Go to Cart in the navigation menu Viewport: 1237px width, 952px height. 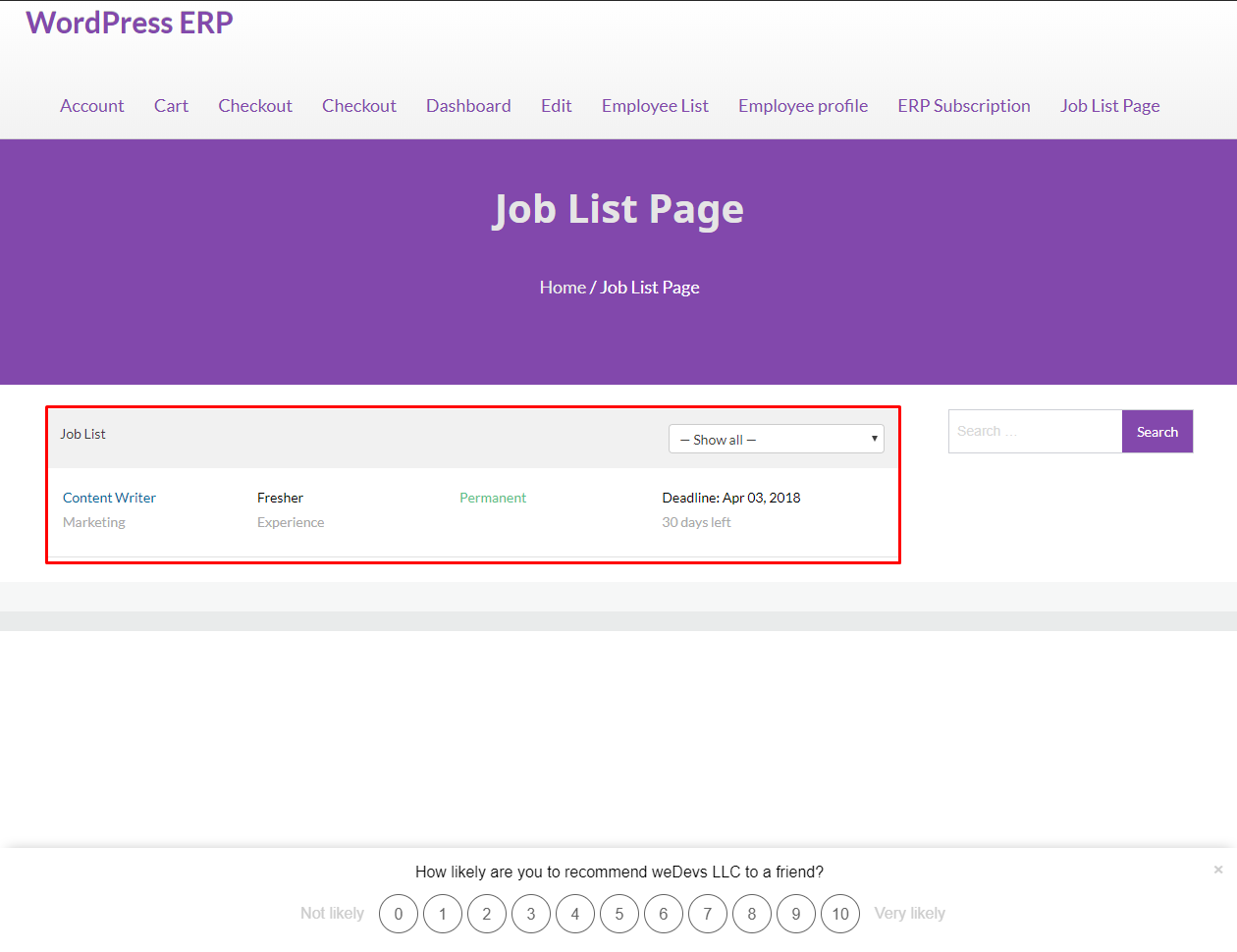171,106
